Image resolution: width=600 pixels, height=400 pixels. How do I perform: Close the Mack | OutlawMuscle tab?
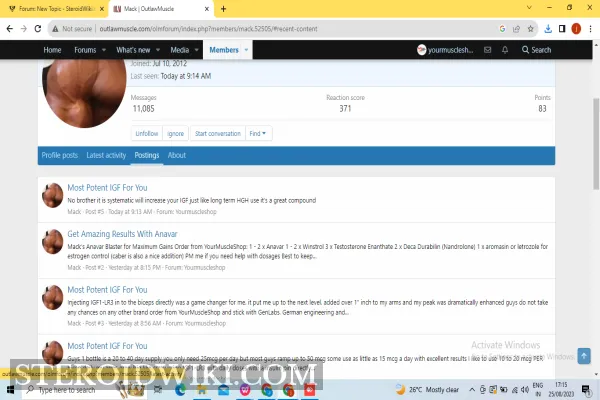coord(207,9)
